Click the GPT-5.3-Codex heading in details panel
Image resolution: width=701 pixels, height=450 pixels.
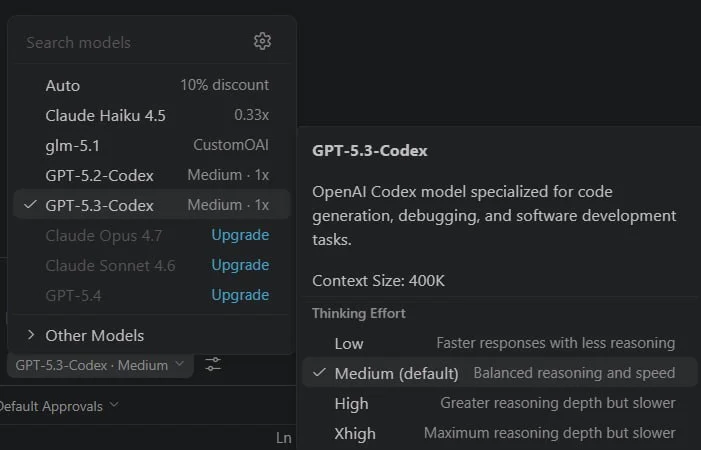(370, 151)
